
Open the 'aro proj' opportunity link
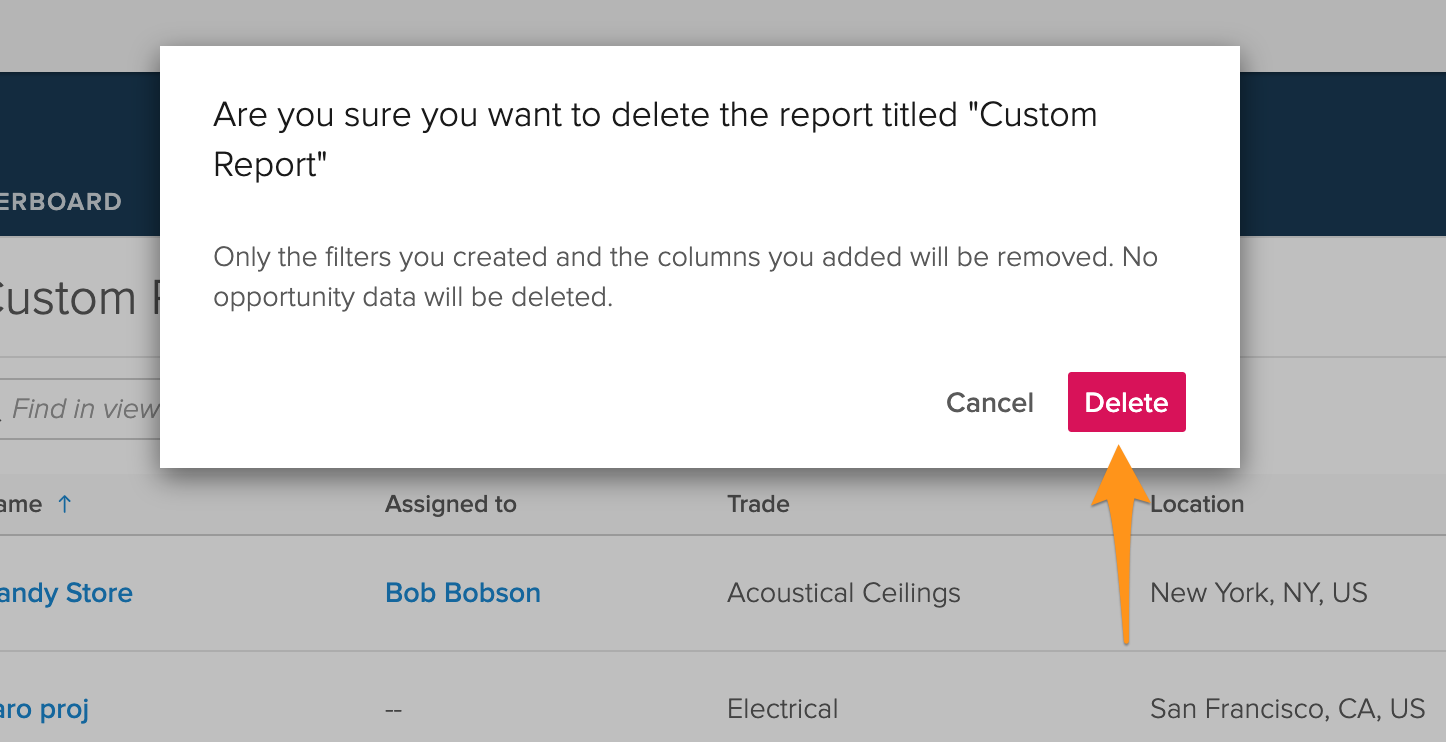coord(44,709)
